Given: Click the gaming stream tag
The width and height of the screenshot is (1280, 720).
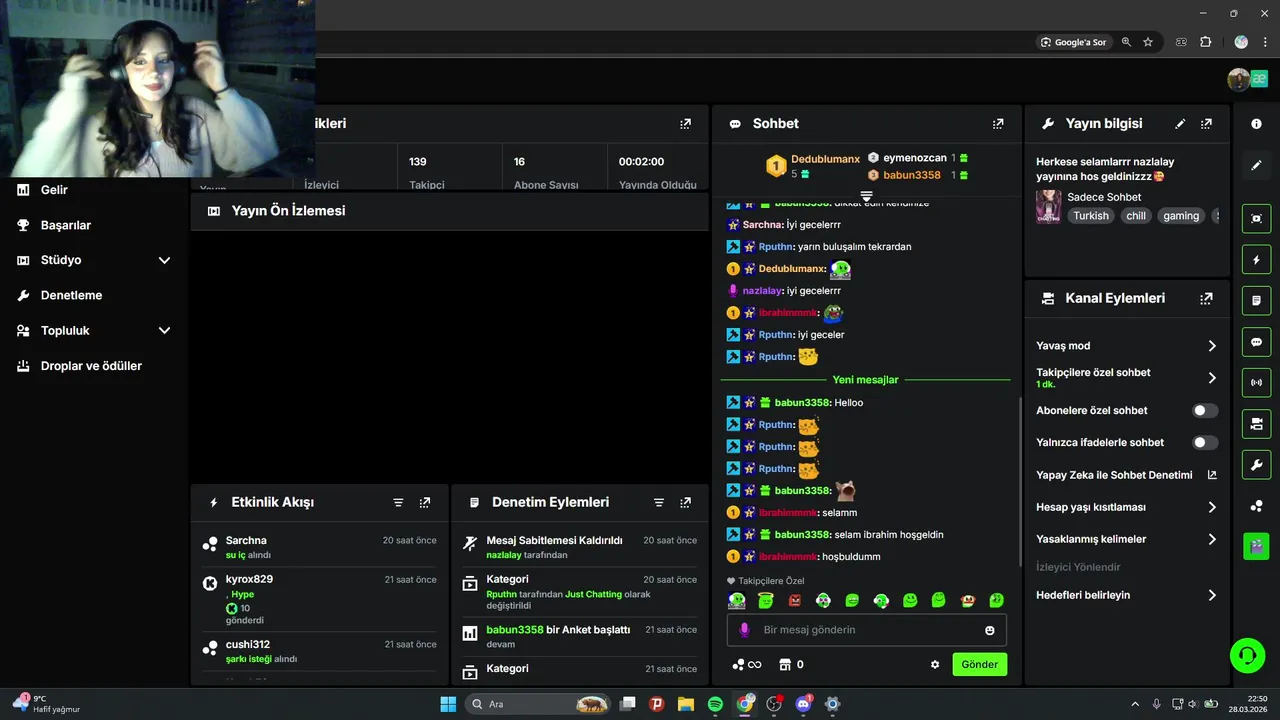Looking at the screenshot, I should 1181,216.
